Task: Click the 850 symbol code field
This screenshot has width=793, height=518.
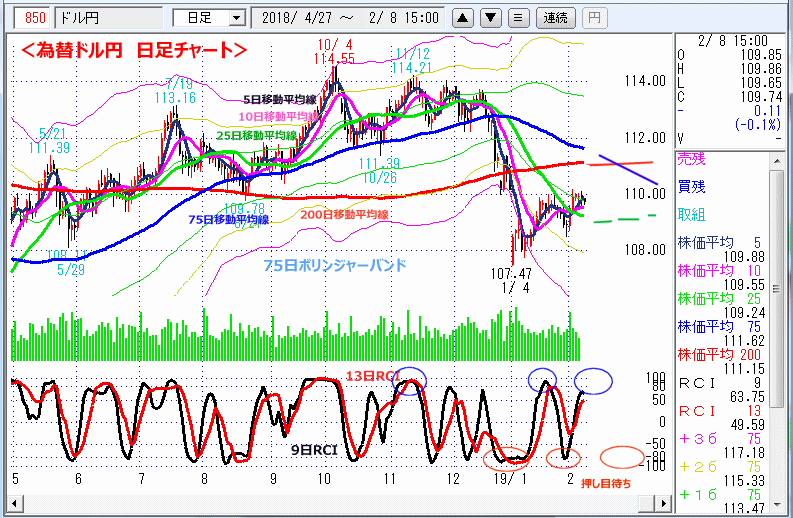Action: tap(35, 18)
